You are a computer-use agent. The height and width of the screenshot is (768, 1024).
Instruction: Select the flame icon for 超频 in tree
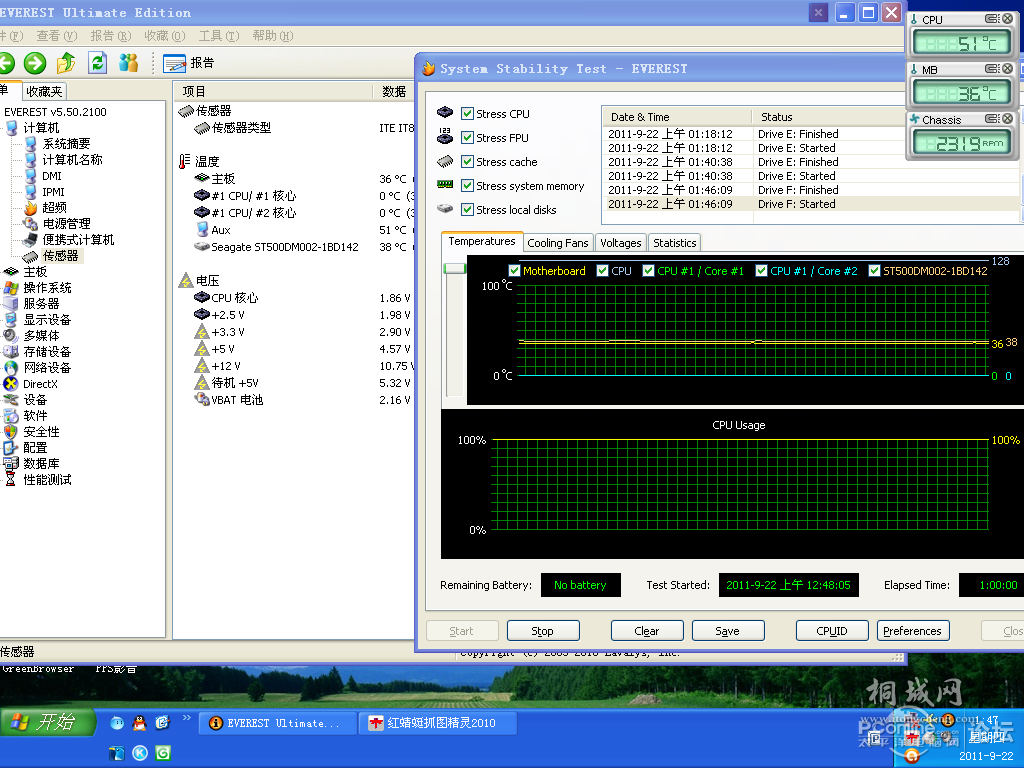point(31,208)
